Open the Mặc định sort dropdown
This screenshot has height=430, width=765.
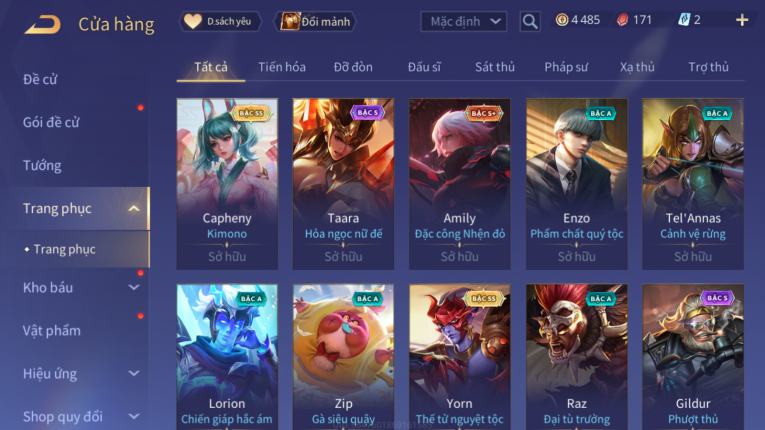point(463,21)
